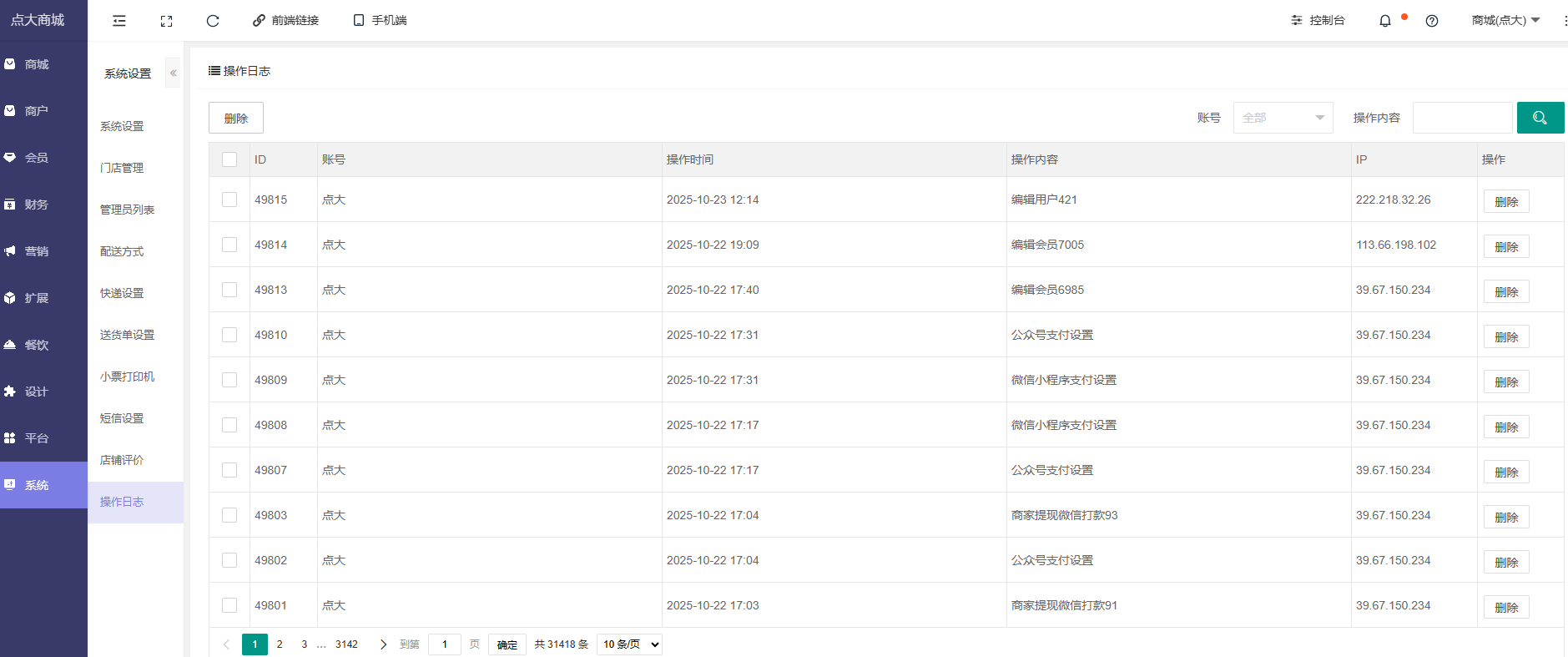Viewport: 1568px width, 657px height.
Task: Delete log row 49815
Action: point(1506,201)
